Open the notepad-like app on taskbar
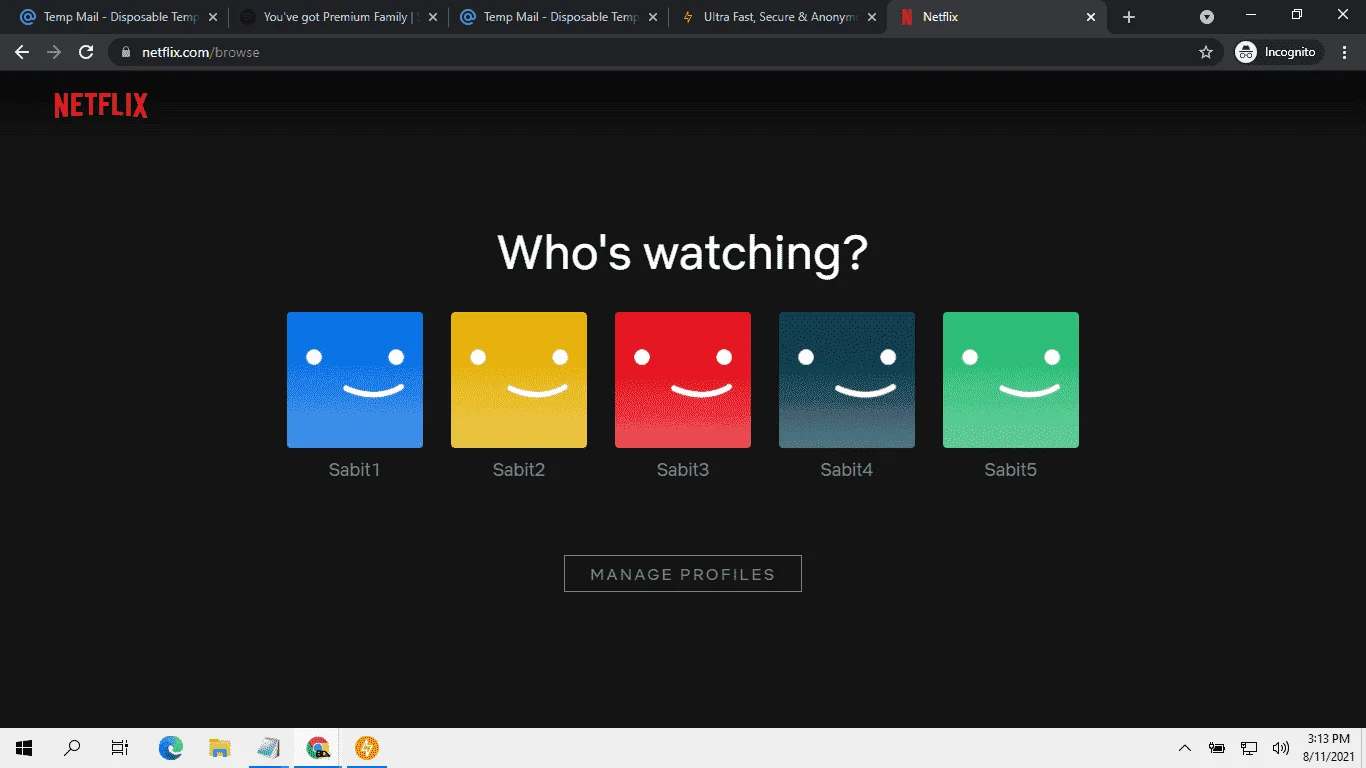The image size is (1366, 768). pos(269,748)
